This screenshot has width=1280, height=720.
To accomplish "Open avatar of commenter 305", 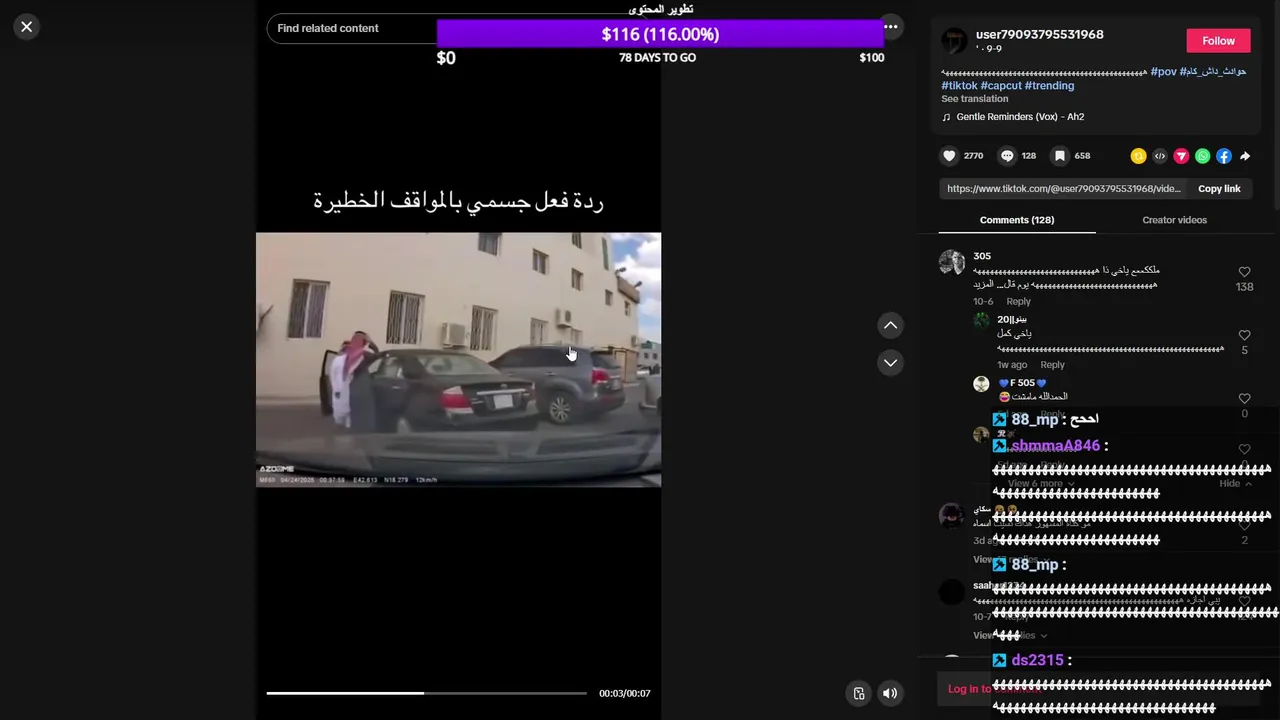I will pos(951,262).
